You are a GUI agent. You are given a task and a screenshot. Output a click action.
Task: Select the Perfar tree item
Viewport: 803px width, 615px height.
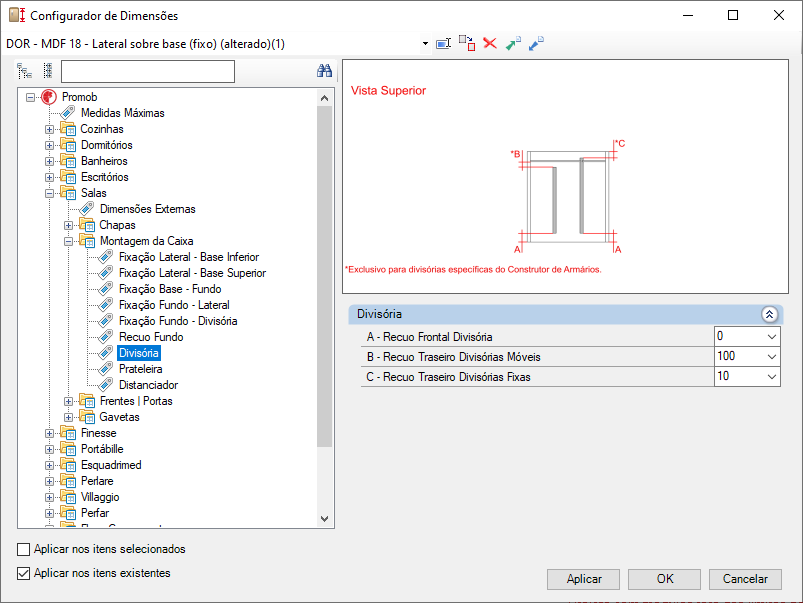click(x=95, y=513)
